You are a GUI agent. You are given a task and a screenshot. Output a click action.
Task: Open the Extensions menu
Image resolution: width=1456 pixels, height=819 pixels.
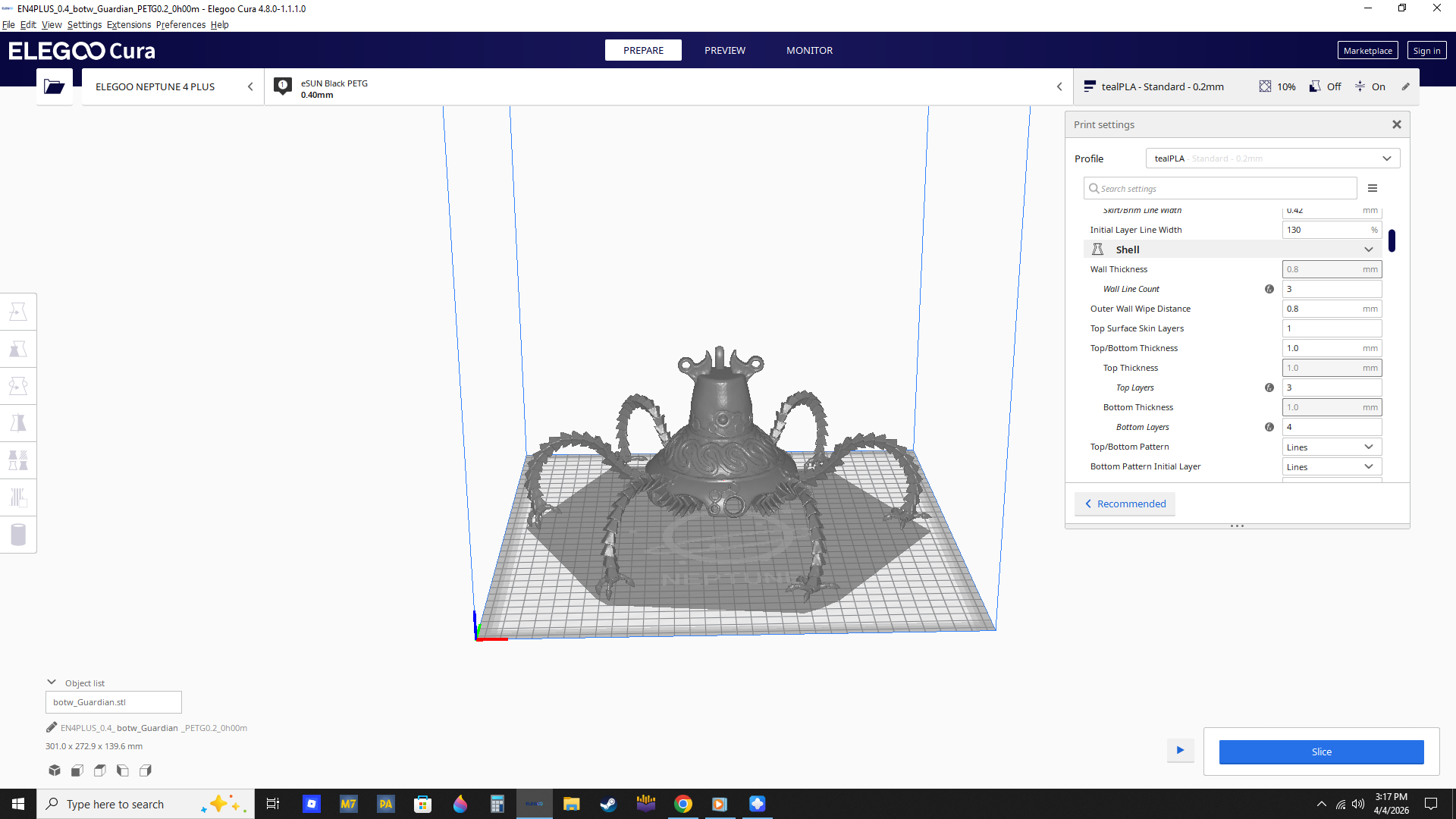coord(129,24)
